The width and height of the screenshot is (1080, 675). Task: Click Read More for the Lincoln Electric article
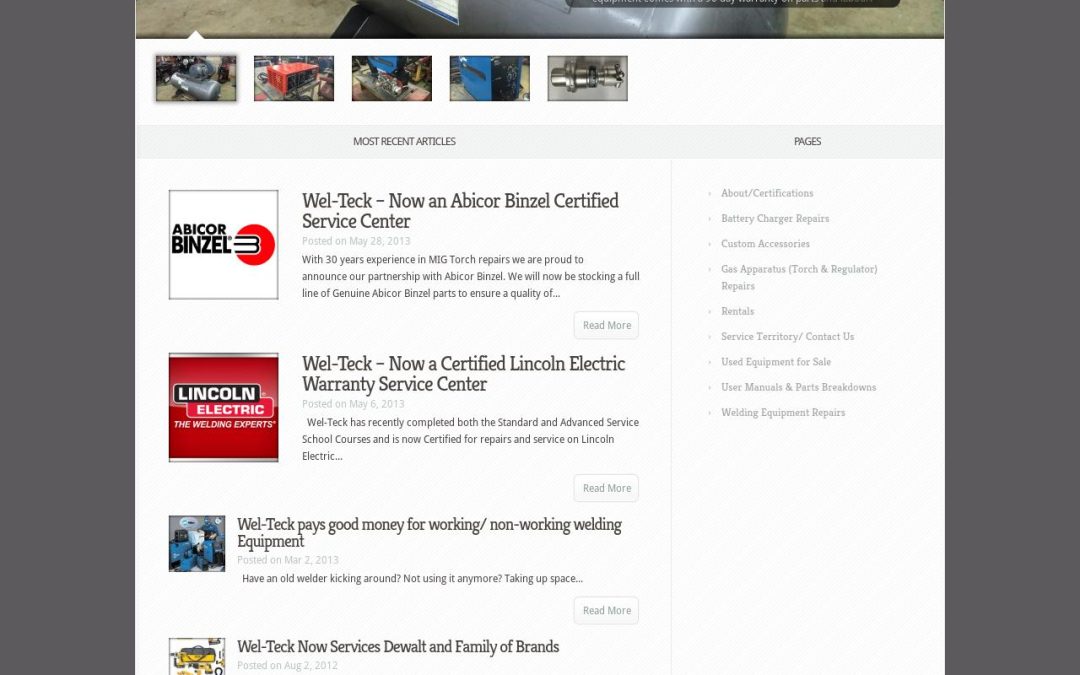coord(606,488)
